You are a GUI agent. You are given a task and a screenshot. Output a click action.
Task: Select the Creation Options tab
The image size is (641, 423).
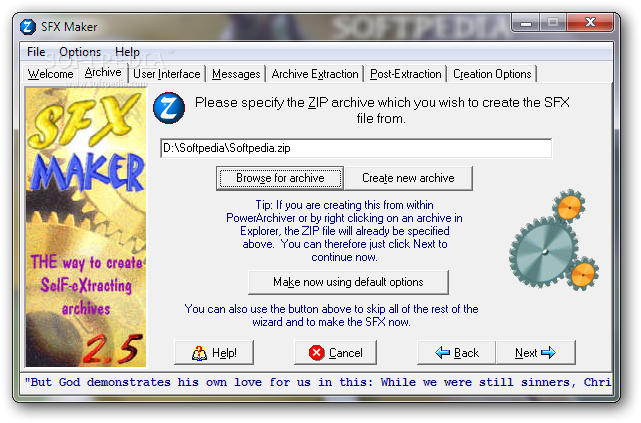coord(492,74)
